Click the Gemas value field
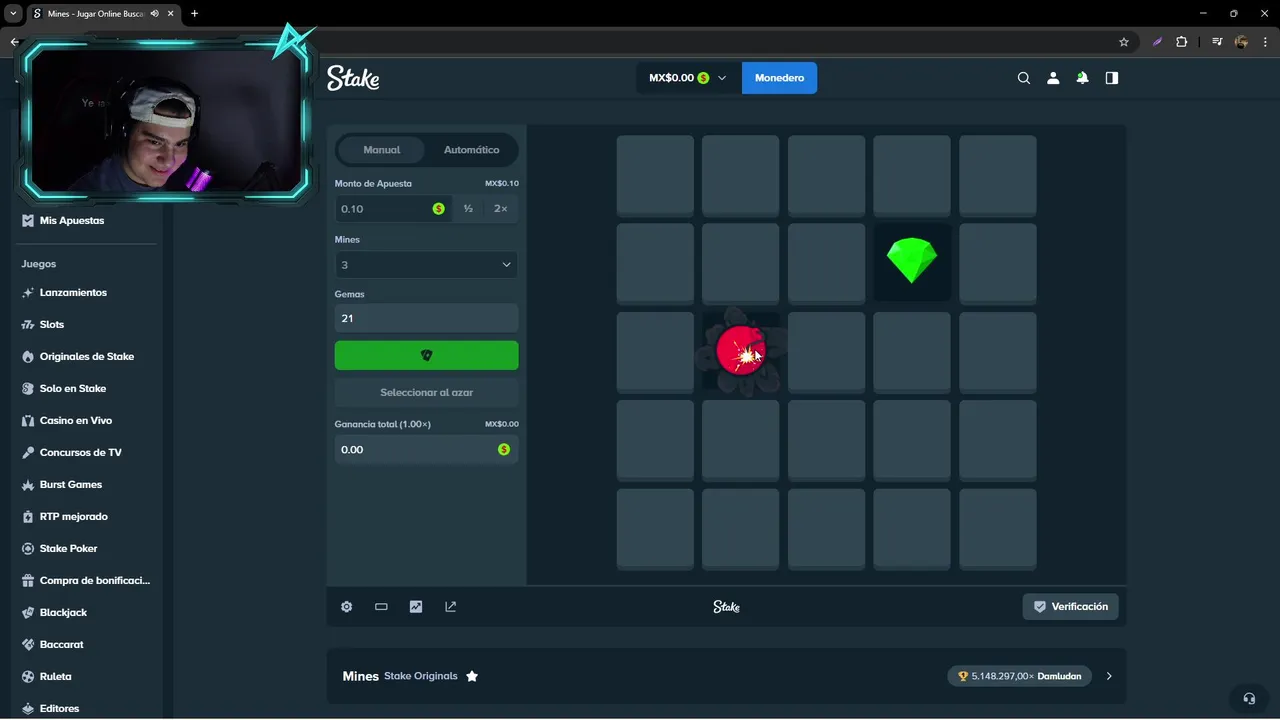This screenshot has height=720, width=1280. pyautogui.click(x=426, y=318)
